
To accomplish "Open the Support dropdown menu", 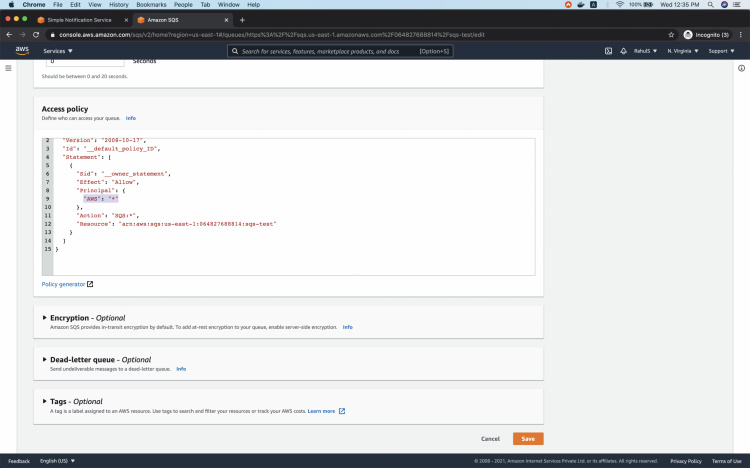I will pos(722,51).
